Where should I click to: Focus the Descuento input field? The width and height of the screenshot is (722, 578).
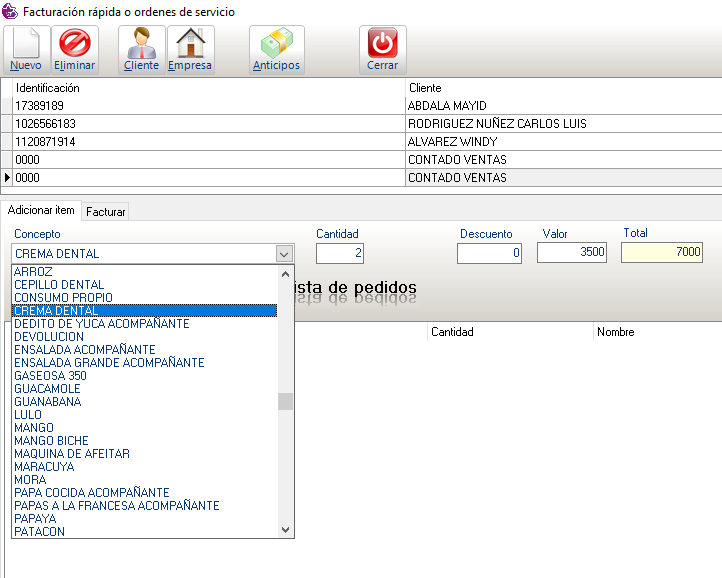coord(489,253)
